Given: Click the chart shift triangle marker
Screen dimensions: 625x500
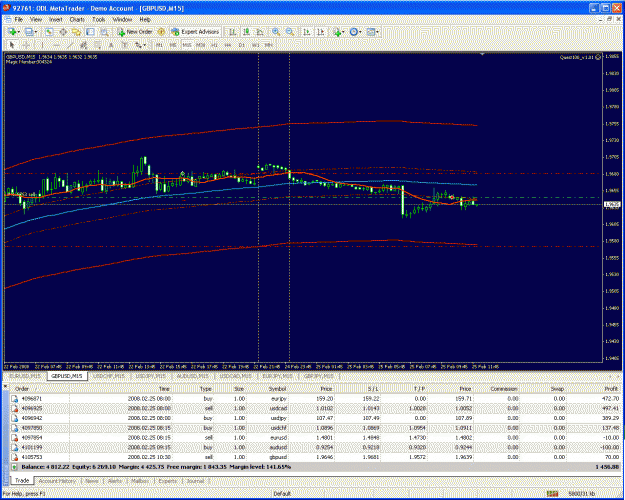Looking at the screenshot, I should [x=482, y=54].
